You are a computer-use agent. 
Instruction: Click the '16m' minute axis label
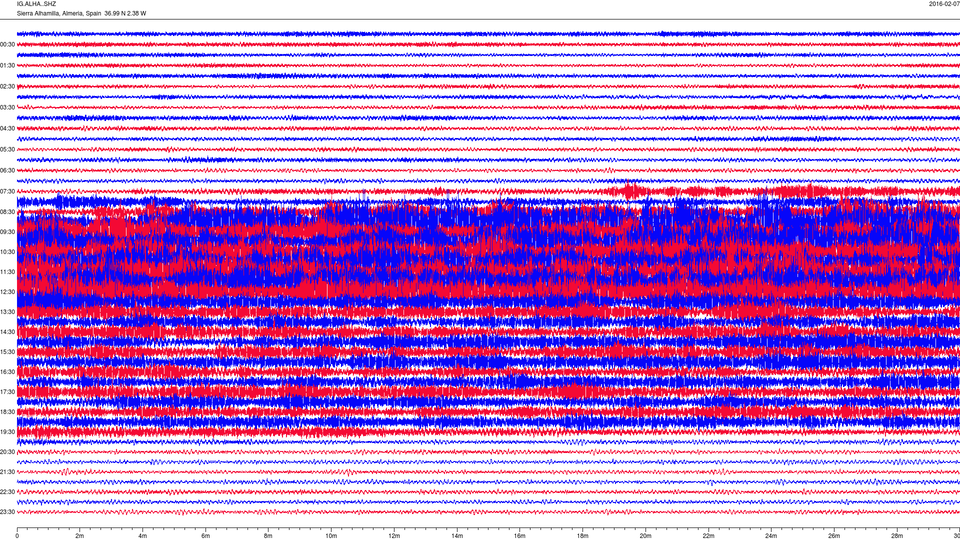point(520,536)
